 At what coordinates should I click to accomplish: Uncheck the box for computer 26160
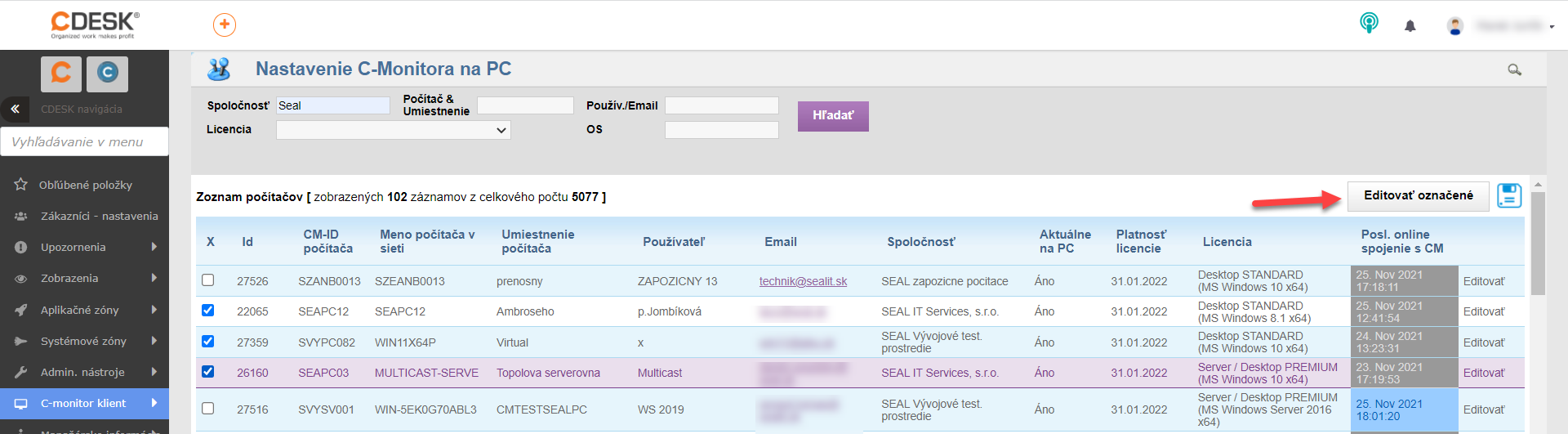(208, 372)
